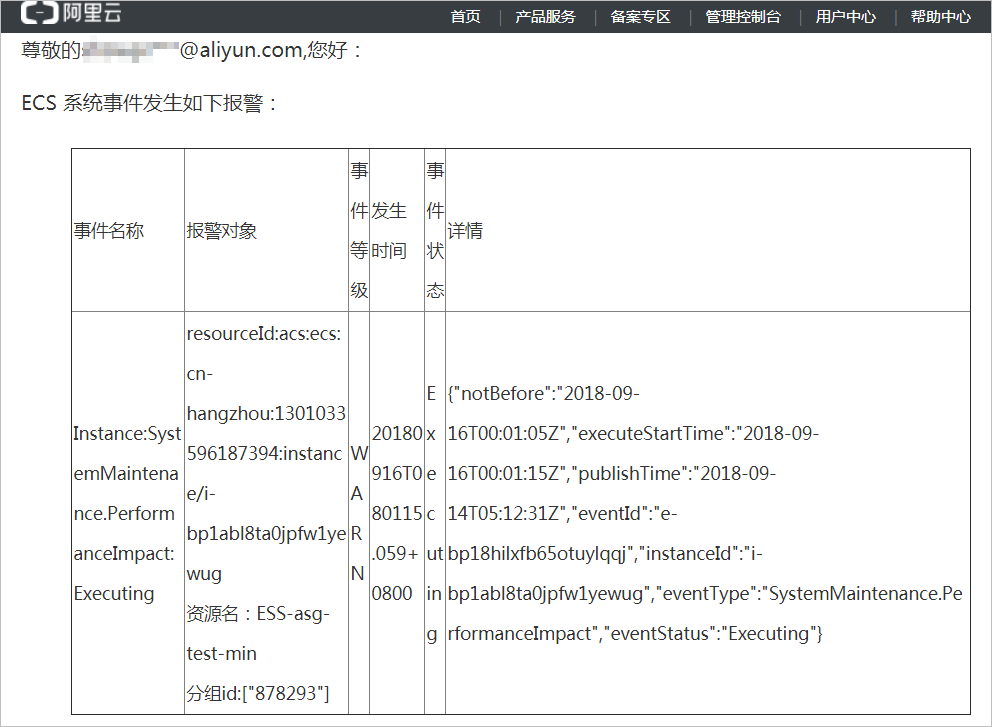Screen dimensions: 992x727
Task: Click the notBefore JSON detail text
Action: tap(543, 394)
